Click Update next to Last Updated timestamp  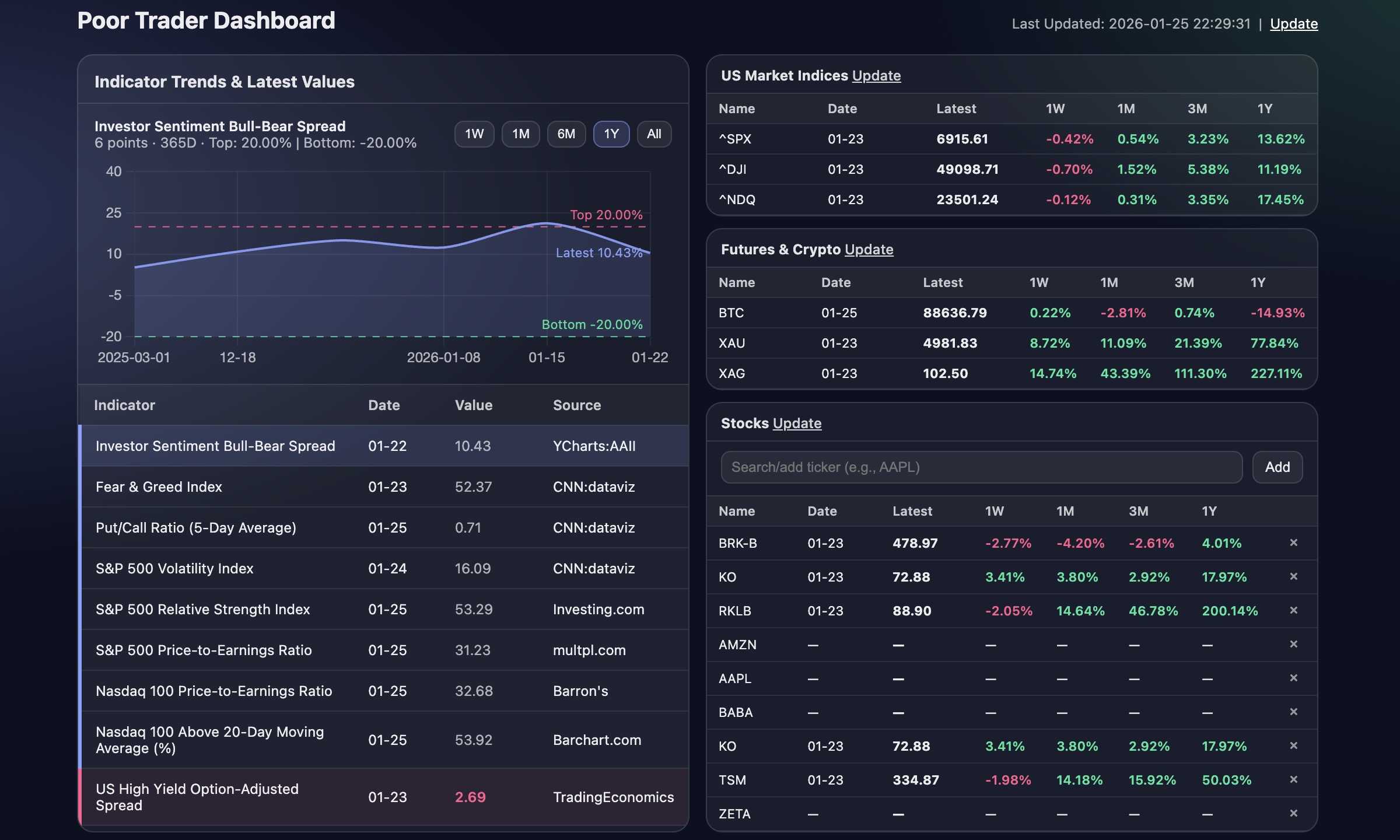1294,23
